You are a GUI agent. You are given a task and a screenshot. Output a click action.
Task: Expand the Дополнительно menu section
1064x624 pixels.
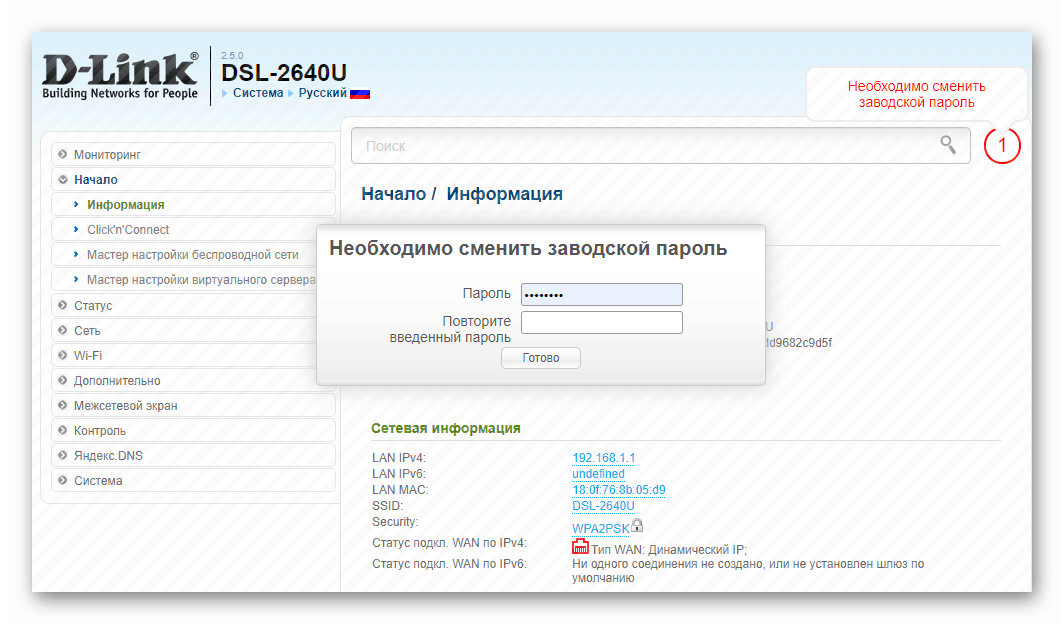pos(193,381)
